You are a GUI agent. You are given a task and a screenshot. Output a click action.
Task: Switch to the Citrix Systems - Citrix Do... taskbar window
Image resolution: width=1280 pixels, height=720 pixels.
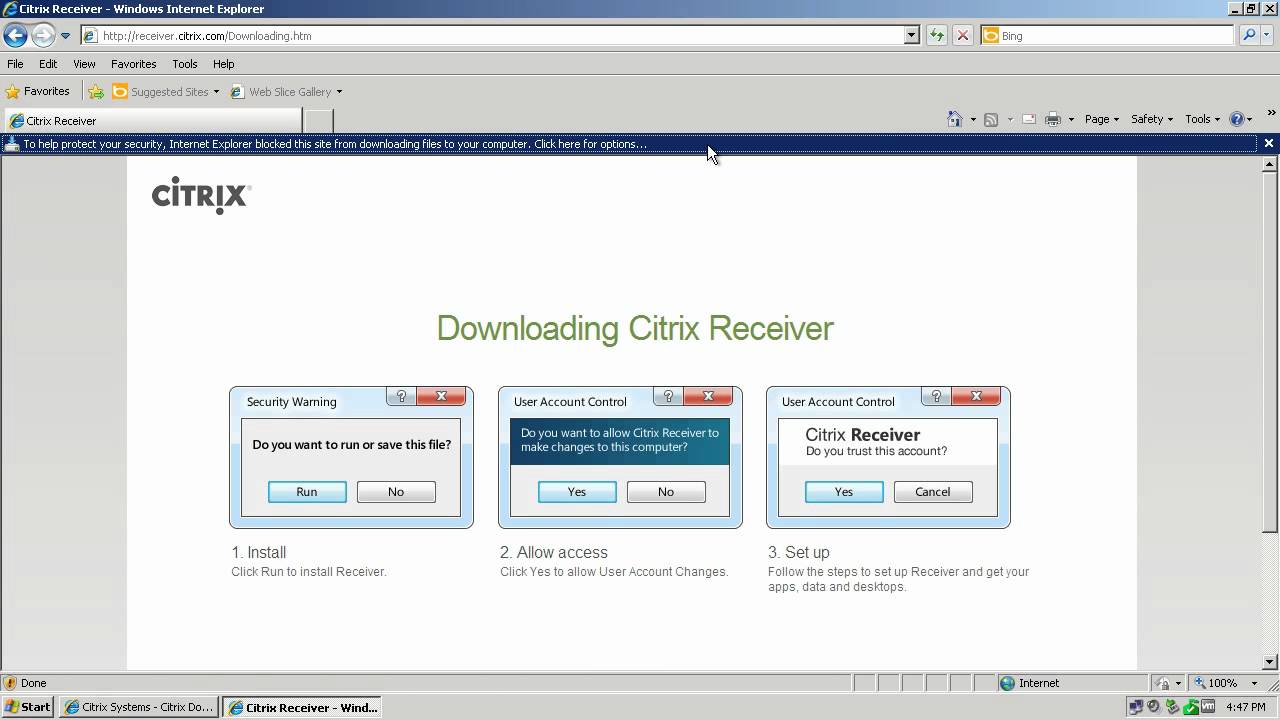(x=138, y=707)
